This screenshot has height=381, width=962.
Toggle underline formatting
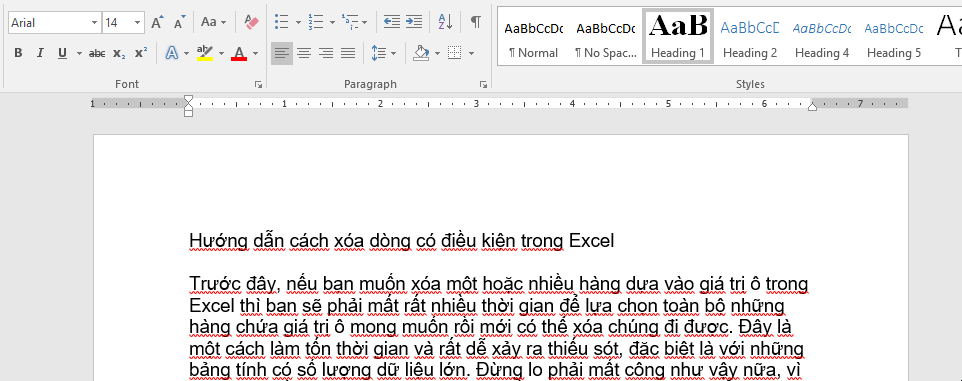(x=62, y=53)
